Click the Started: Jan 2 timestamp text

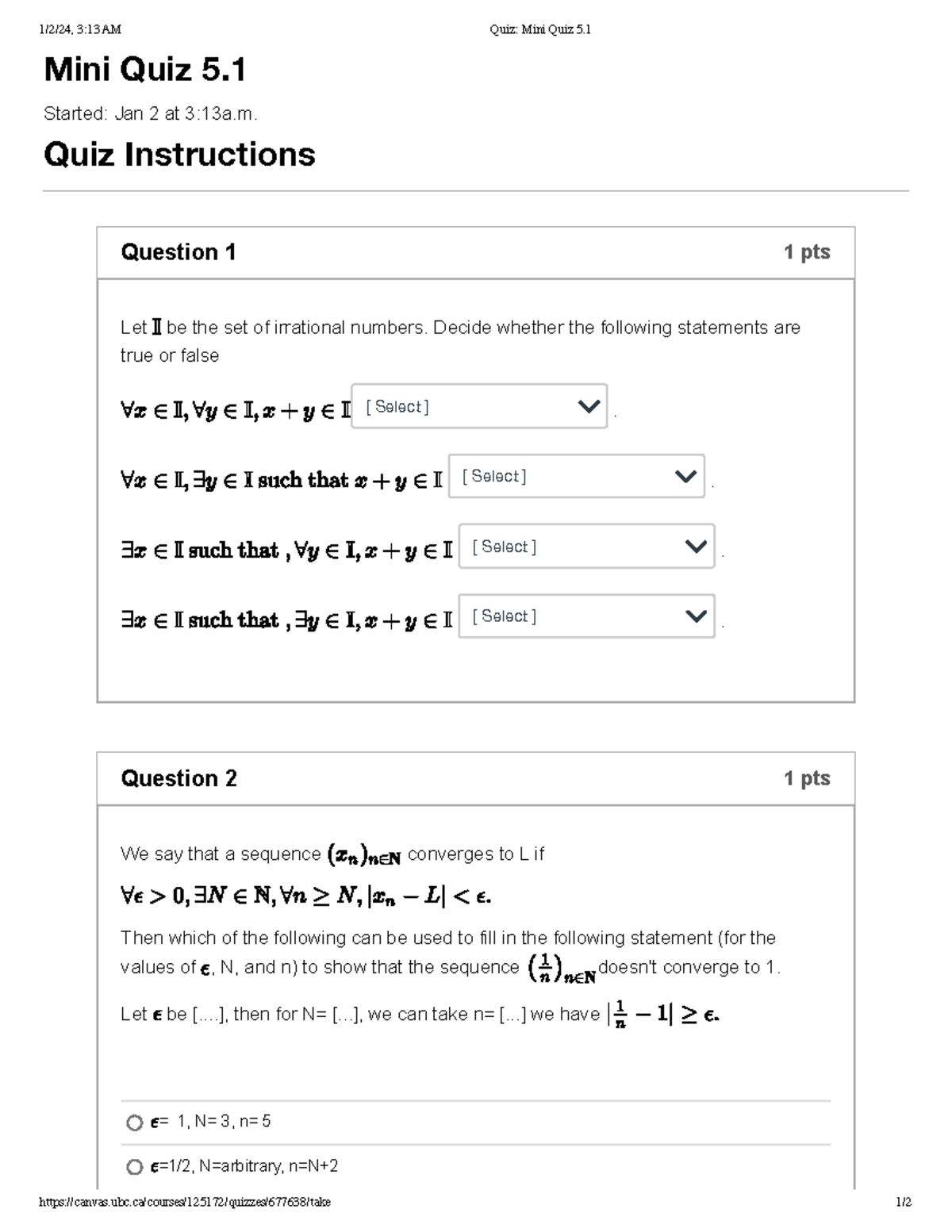click(x=155, y=113)
